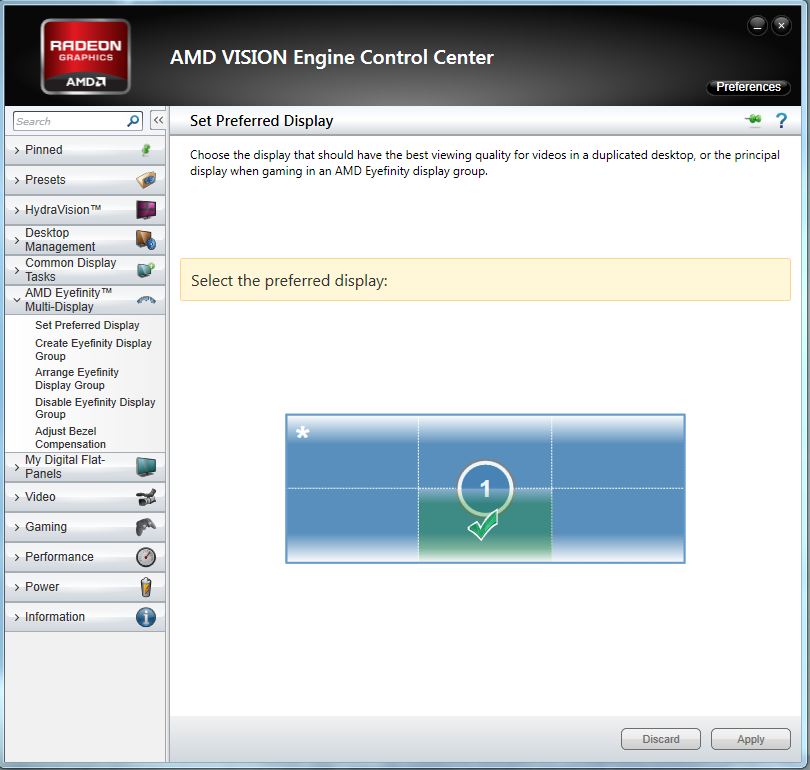Expand the Common Display Tasks chevron
This screenshot has width=810, height=770.
click(17, 270)
